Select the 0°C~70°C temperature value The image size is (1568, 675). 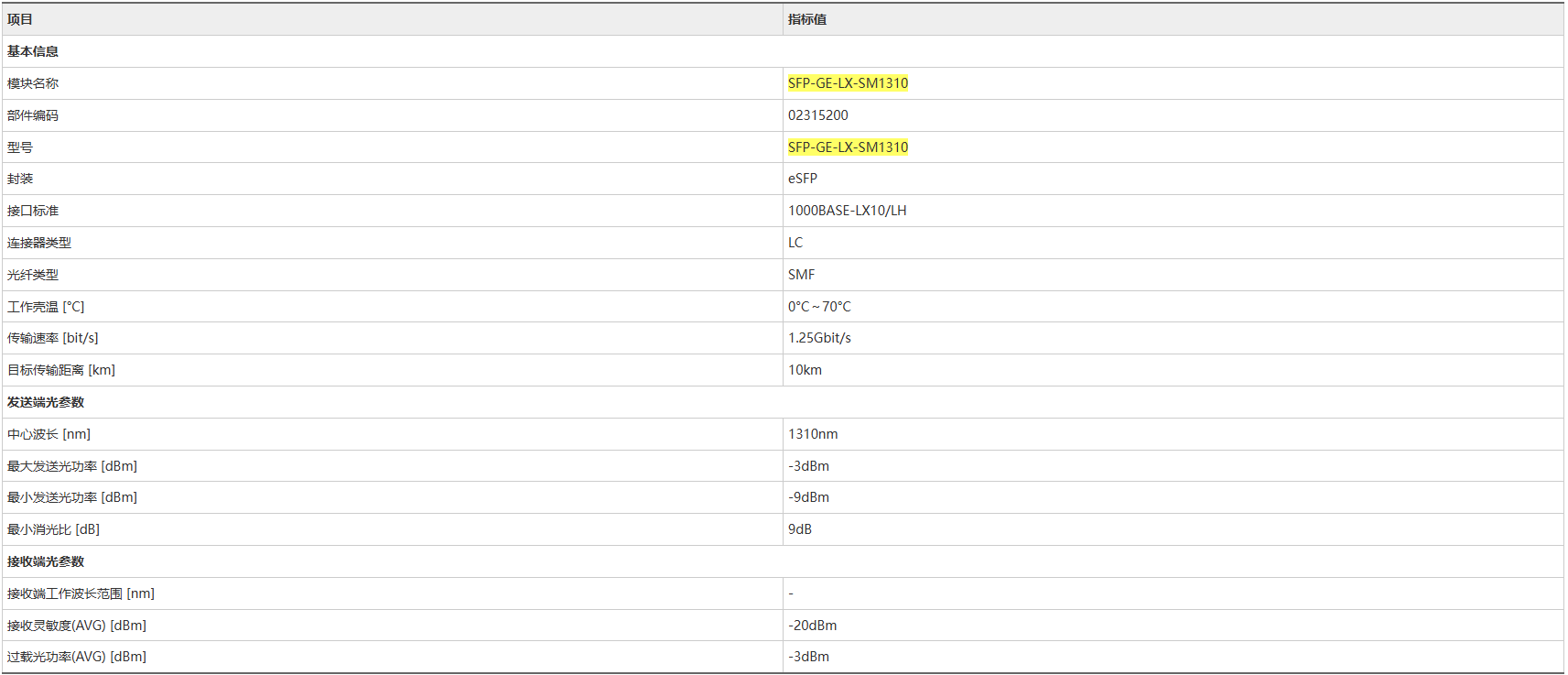coord(819,307)
